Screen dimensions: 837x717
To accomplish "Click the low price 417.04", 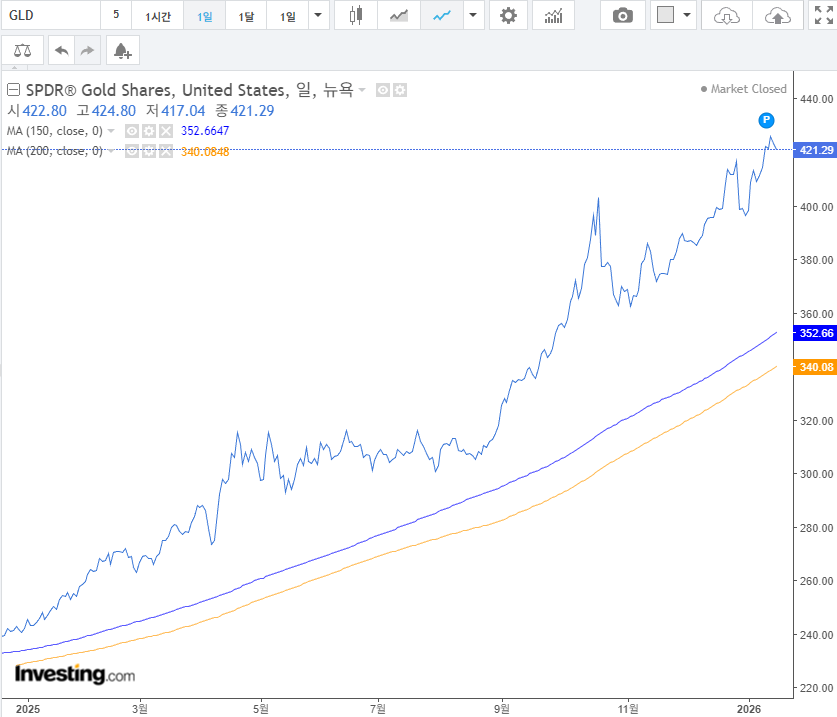I will [183, 111].
